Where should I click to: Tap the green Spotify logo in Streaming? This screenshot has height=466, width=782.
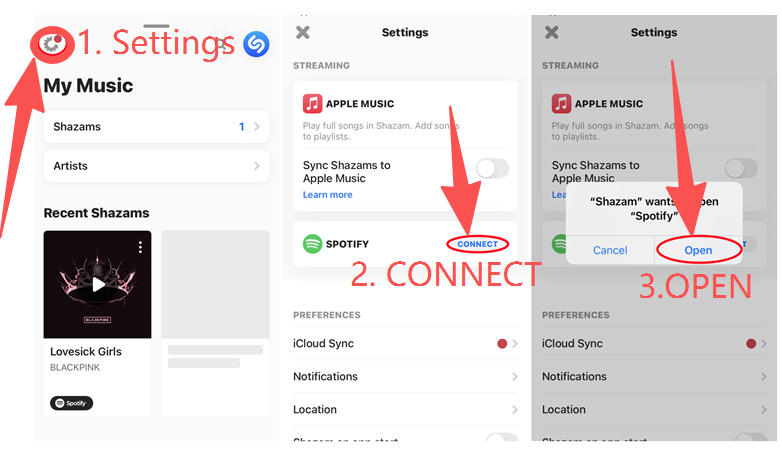(313, 244)
